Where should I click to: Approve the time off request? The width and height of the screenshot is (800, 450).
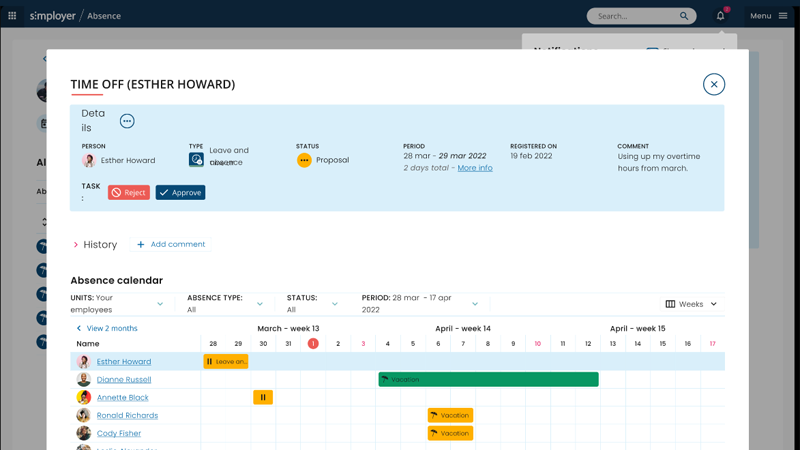click(180, 192)
